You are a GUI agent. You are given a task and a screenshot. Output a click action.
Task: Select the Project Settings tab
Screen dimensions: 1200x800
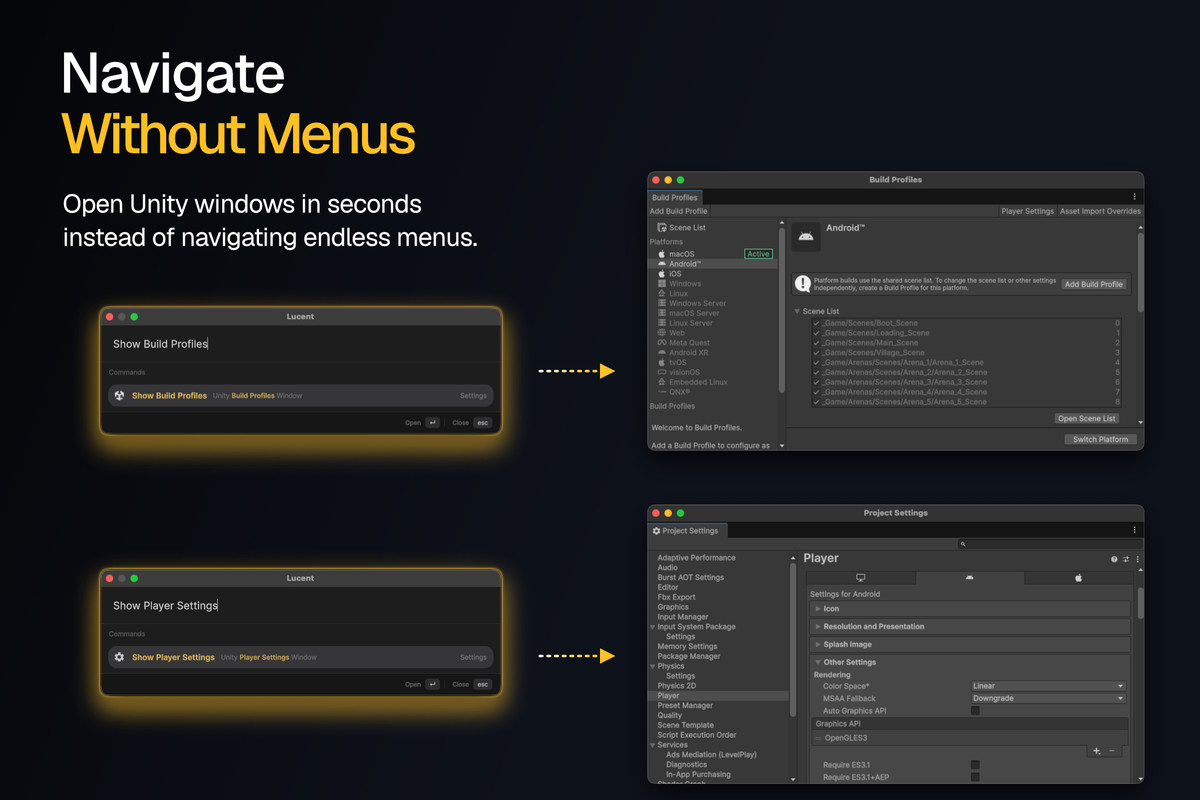pyautogui.click(x=685, y=531)
